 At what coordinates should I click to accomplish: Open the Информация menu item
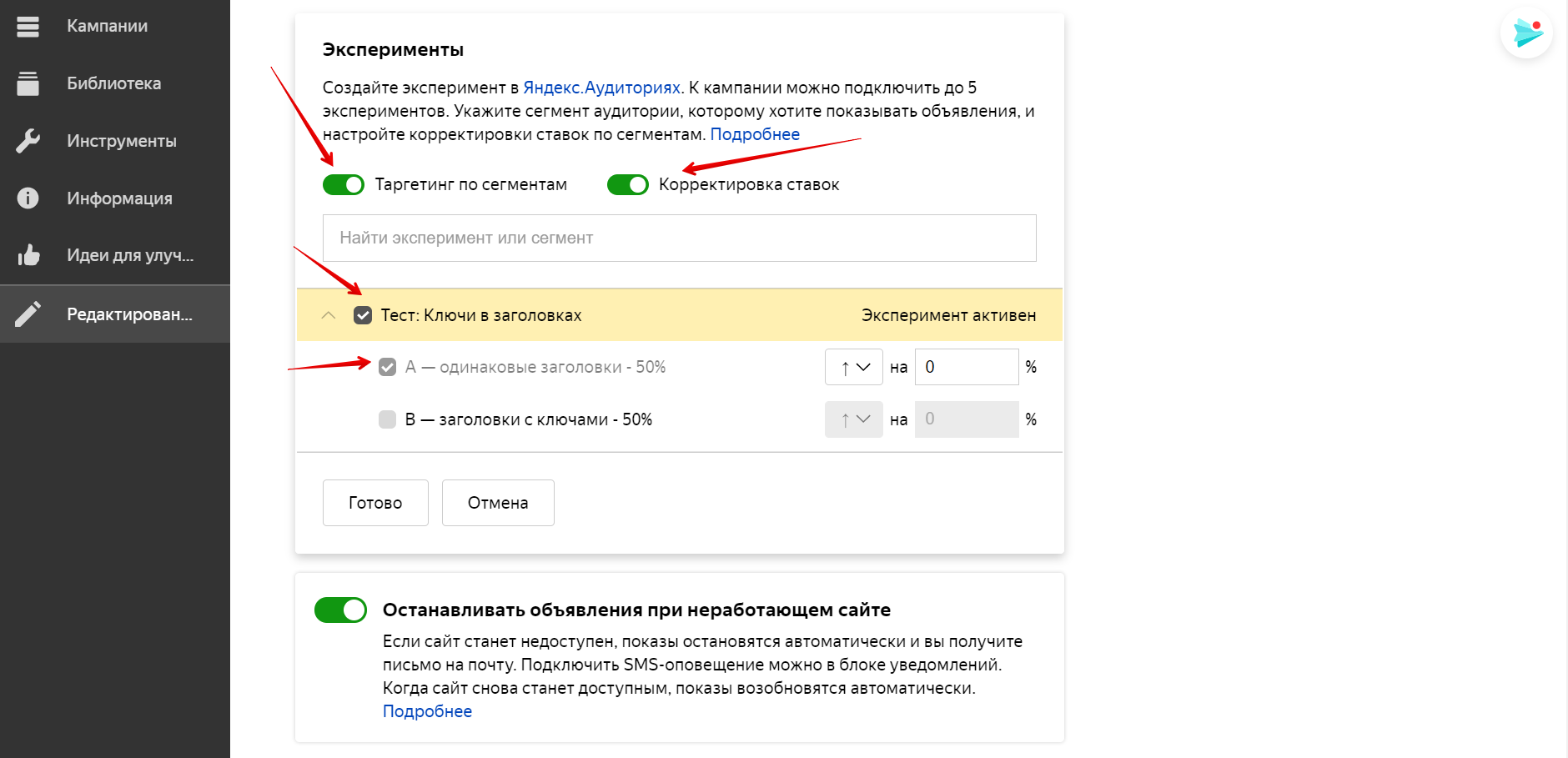coord(120,198)
